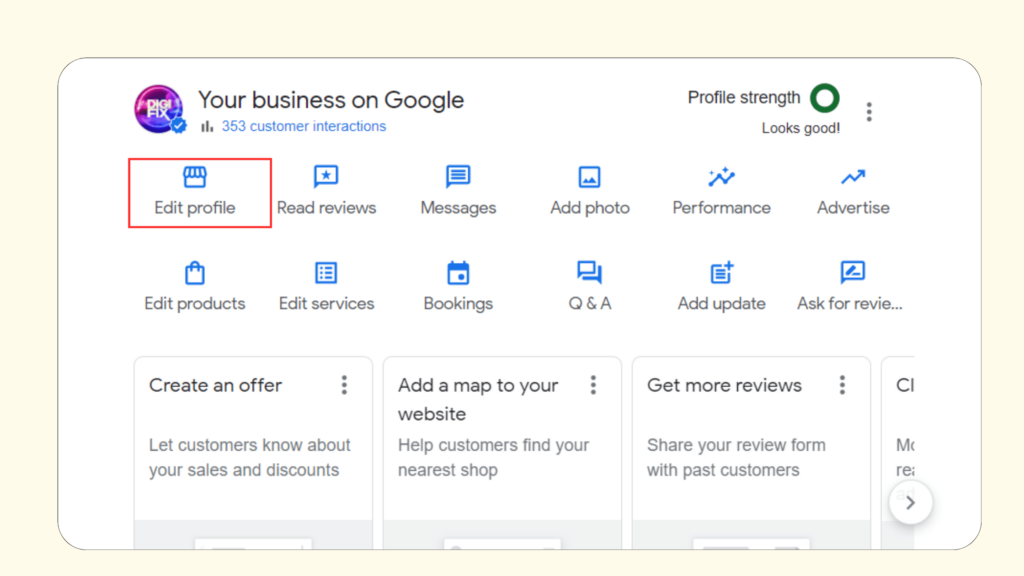
Task: Click the Get more reviews card title
Action: click(x=724, y=385)
